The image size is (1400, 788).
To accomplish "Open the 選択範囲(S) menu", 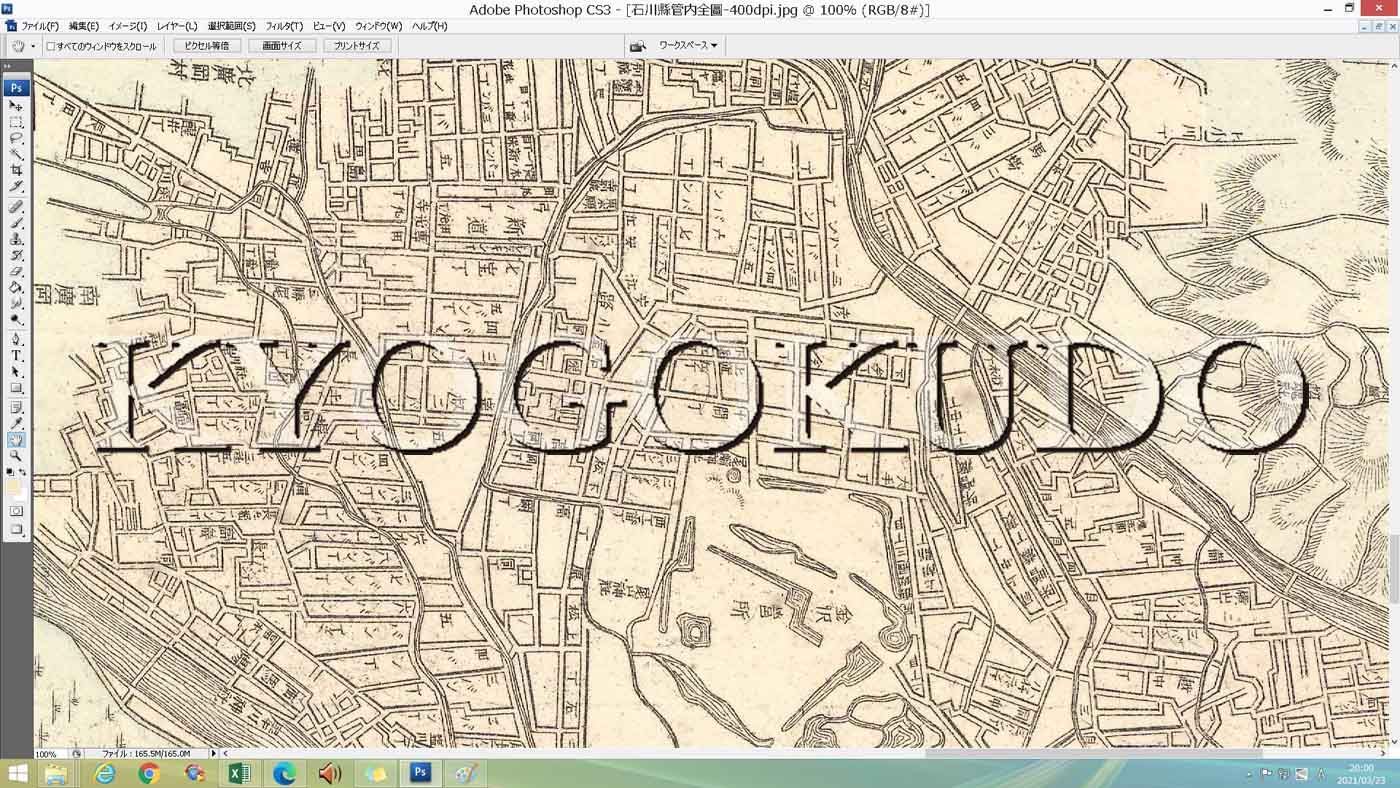I will (231, 26).
